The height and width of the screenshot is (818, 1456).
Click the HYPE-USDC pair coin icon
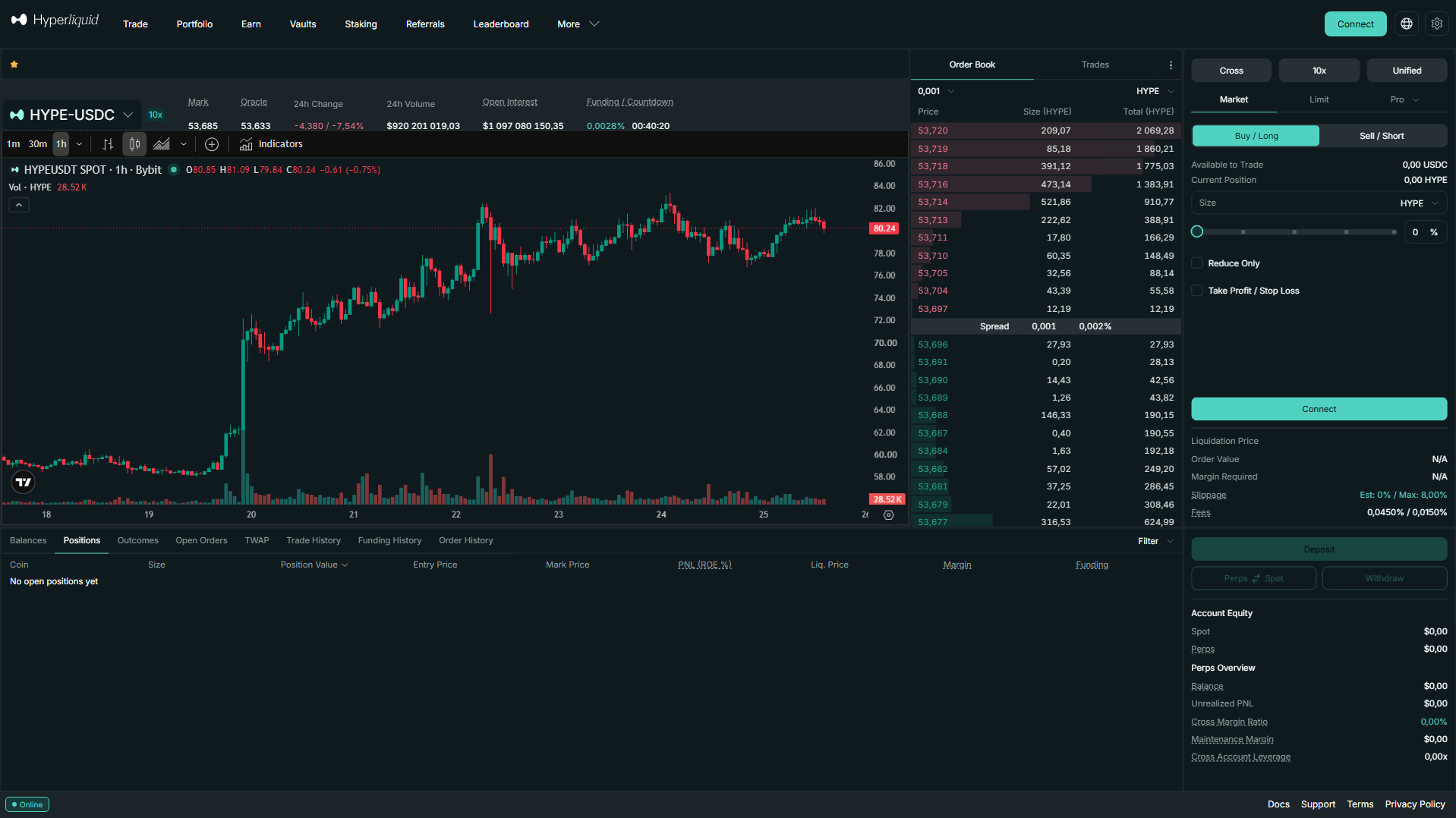coord(17,115)
